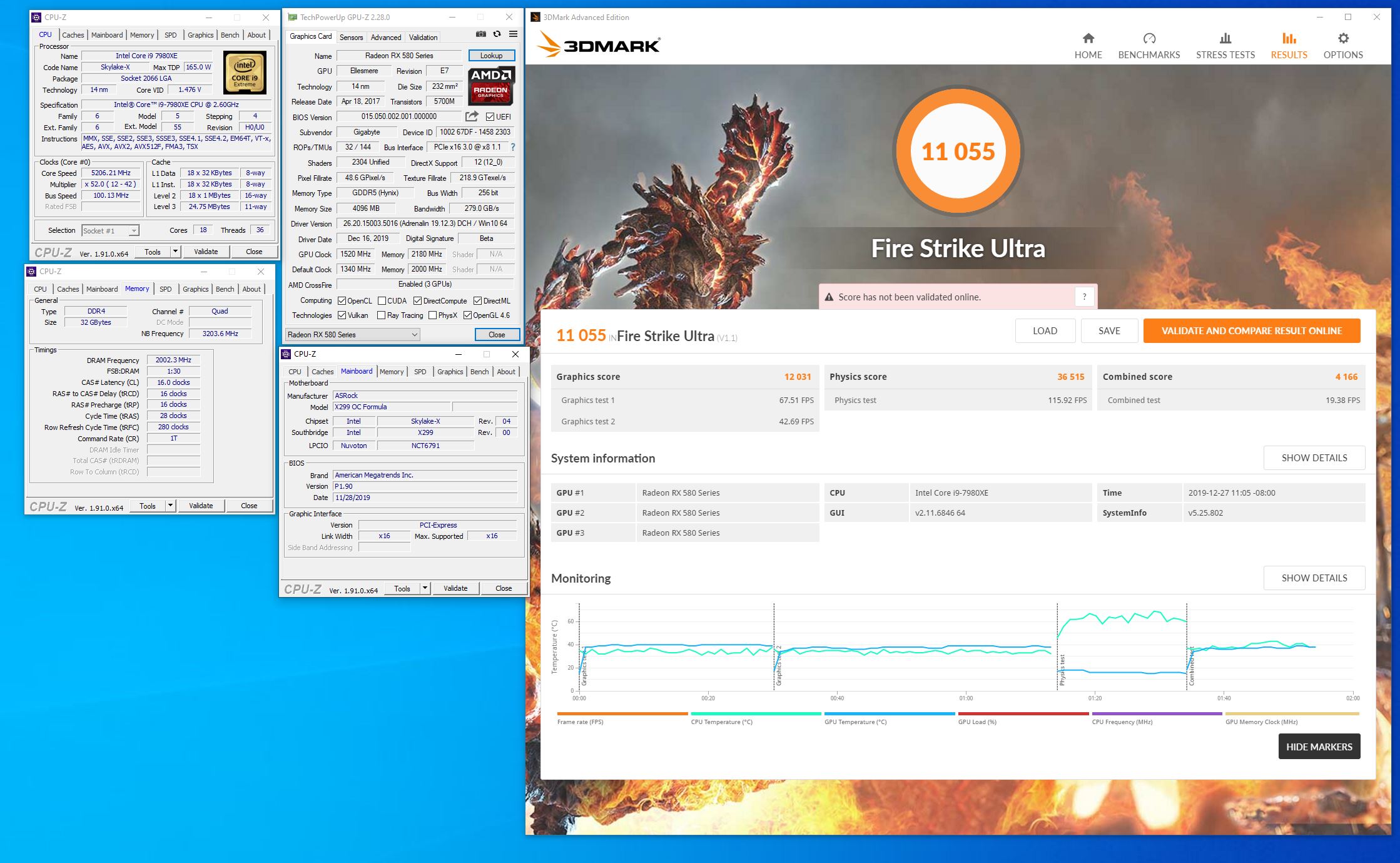
Task: Open the Socket #1 selection dropdown
Action: click(x=110, y=231)
